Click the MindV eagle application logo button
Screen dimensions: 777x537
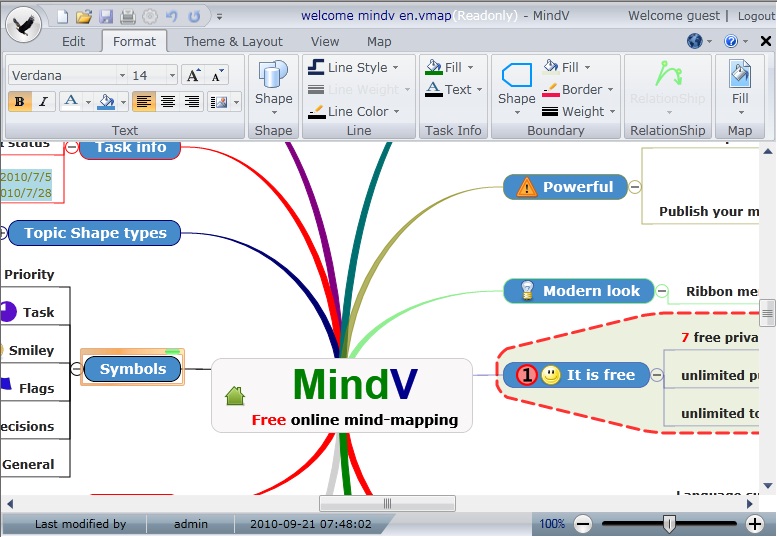tap(24, 25)
